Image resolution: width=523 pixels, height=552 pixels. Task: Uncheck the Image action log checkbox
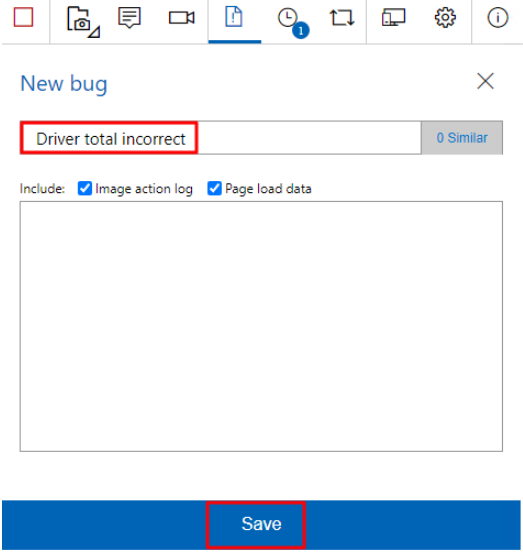[85, 188]
